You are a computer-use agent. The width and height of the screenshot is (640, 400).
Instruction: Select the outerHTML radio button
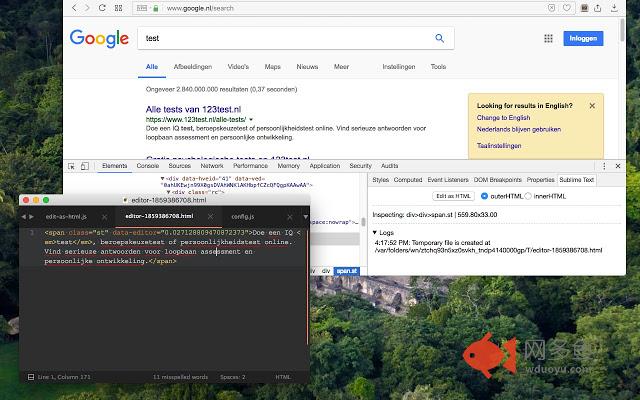484,196
